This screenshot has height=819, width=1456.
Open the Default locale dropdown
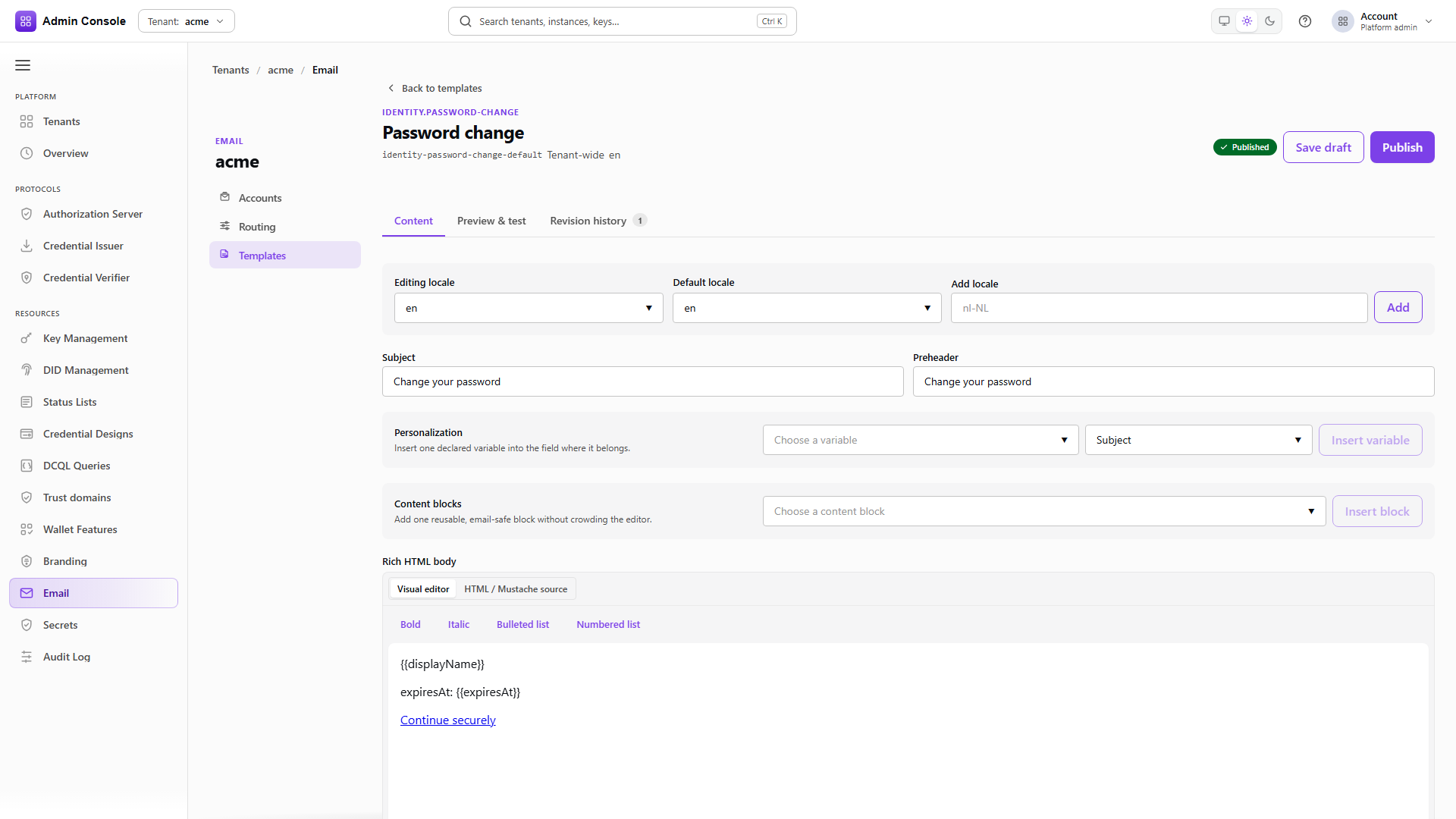(807, 308)
